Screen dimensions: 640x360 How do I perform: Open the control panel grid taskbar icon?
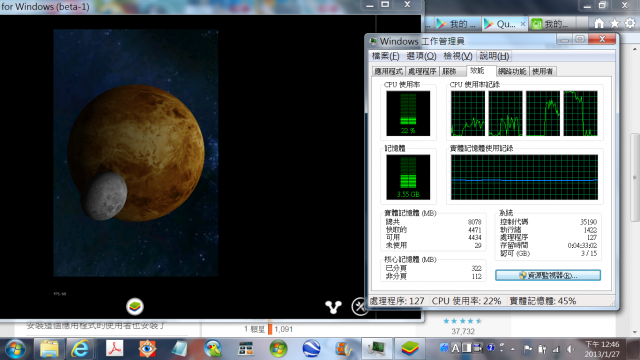coord(245,349)
